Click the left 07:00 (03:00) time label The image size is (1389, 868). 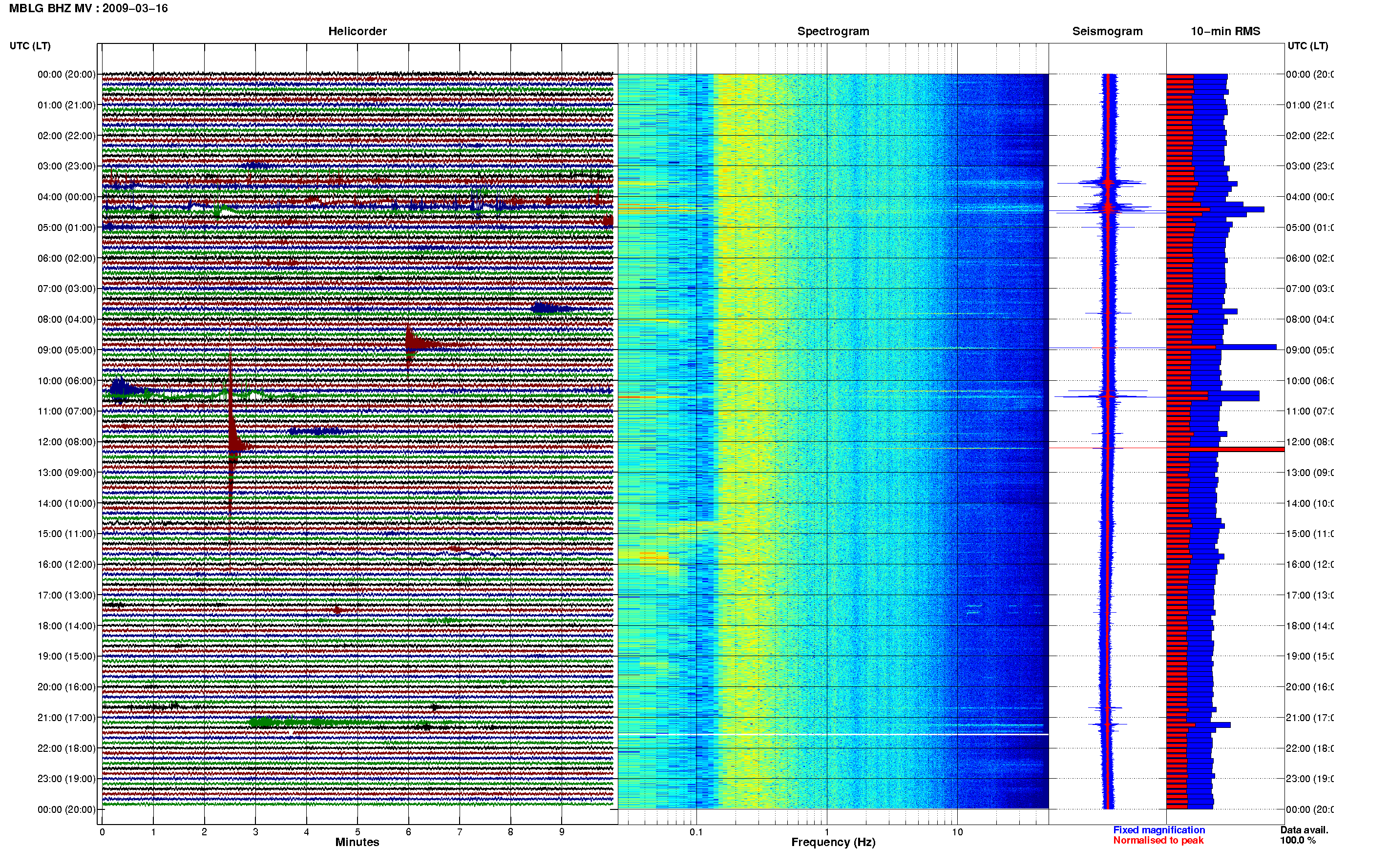[66, 289]
